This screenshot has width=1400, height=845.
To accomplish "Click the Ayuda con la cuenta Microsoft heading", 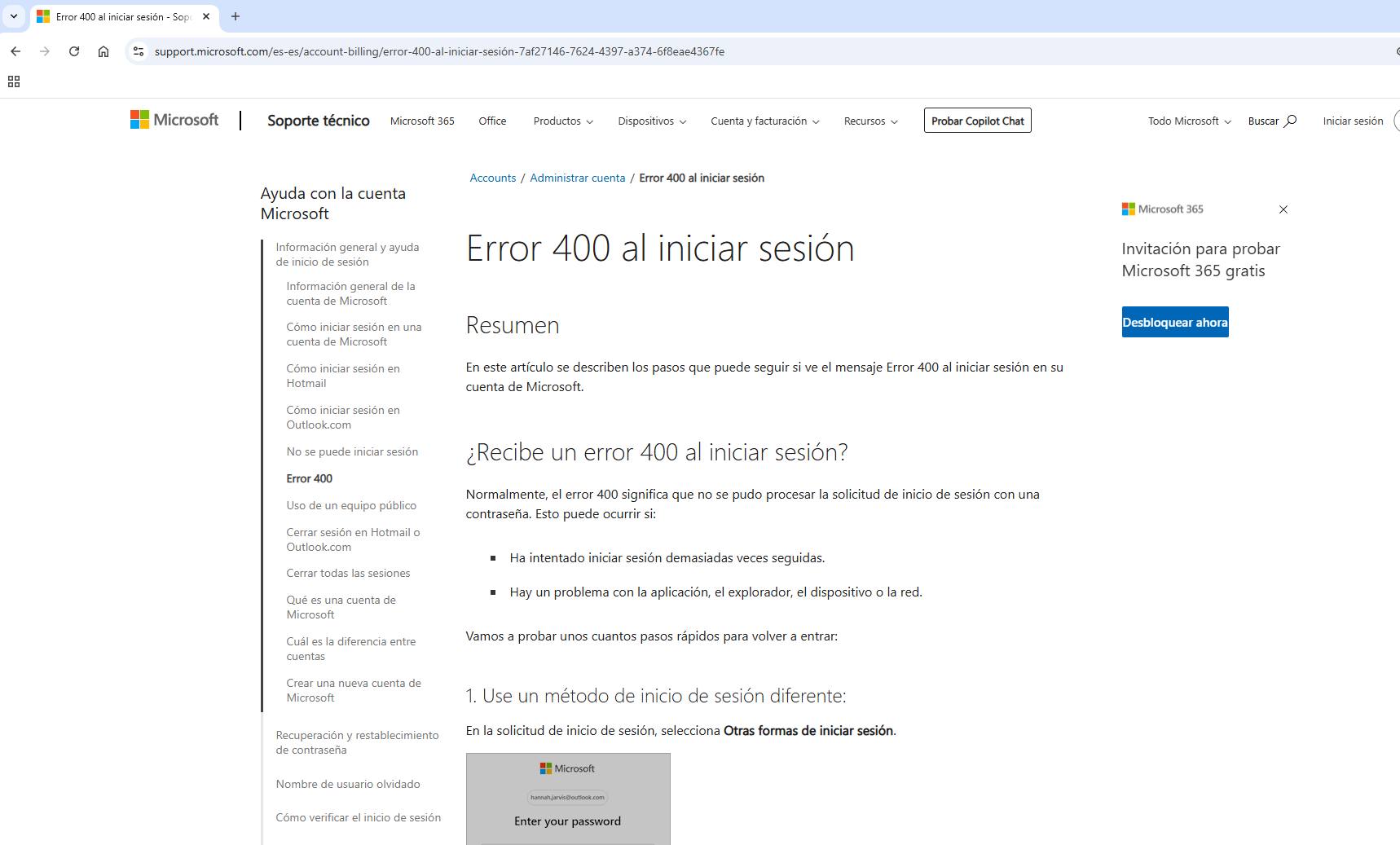I will (333, 203).
